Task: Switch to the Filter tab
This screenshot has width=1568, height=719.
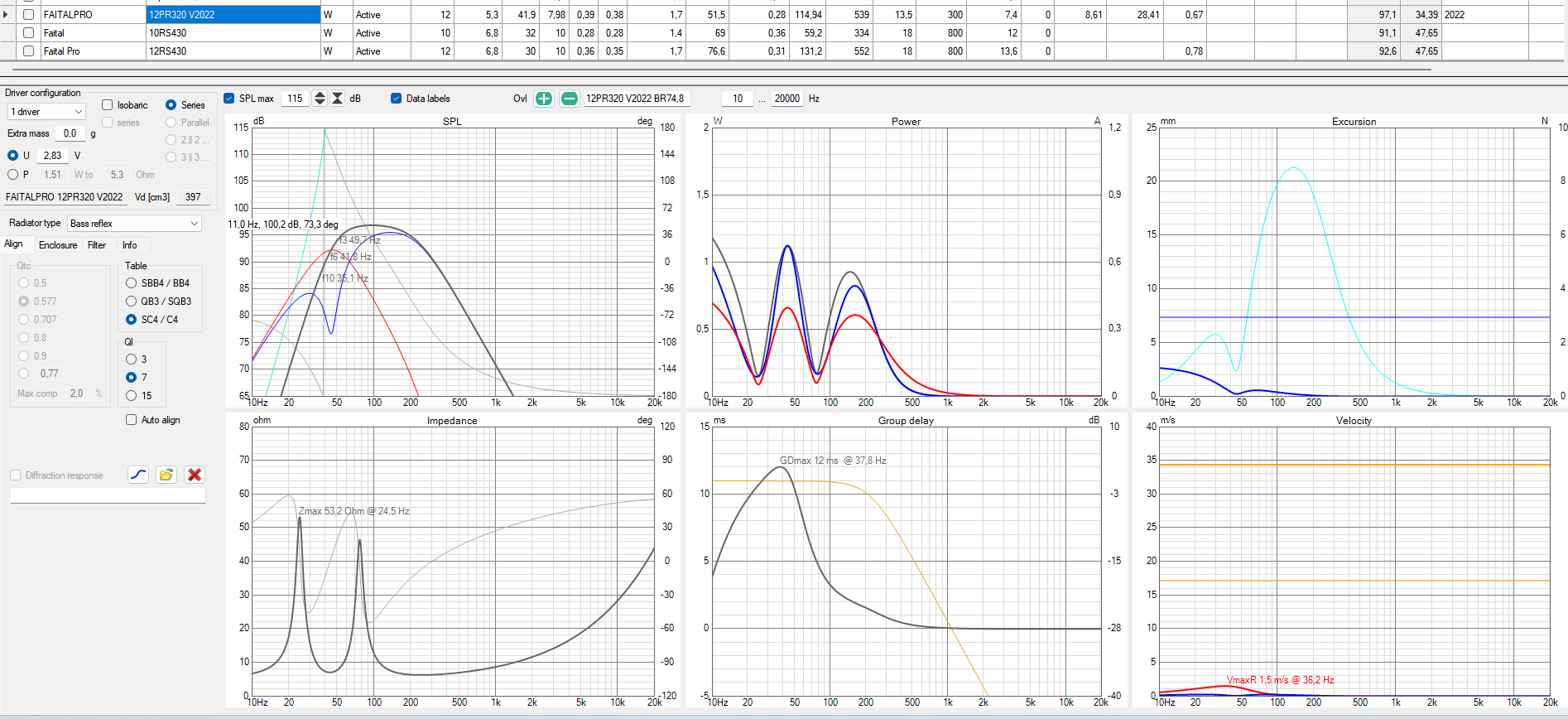Action: 97,245
